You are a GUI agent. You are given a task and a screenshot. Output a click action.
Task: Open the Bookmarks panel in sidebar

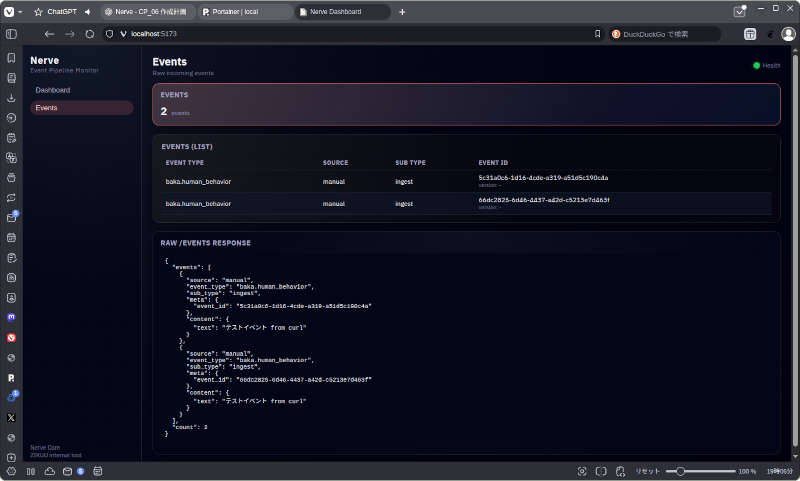(11, 58)
